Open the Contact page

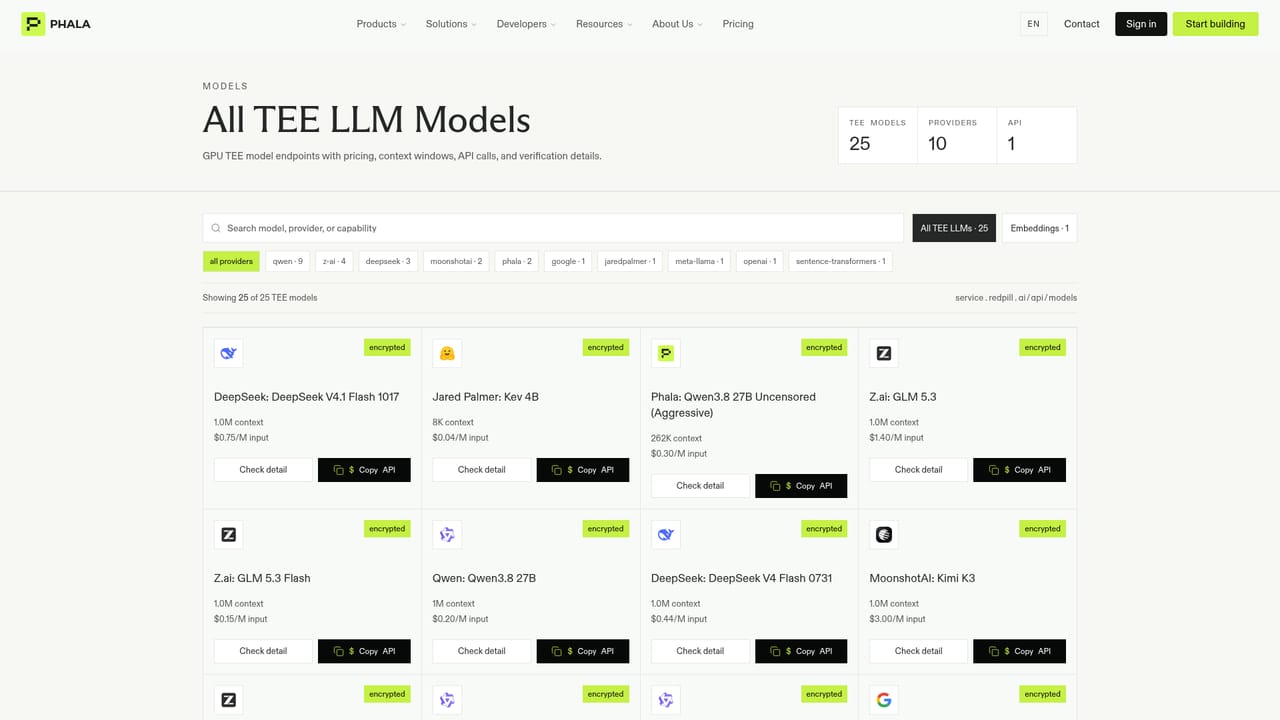pyautogui.click(x=1081, y=24)
